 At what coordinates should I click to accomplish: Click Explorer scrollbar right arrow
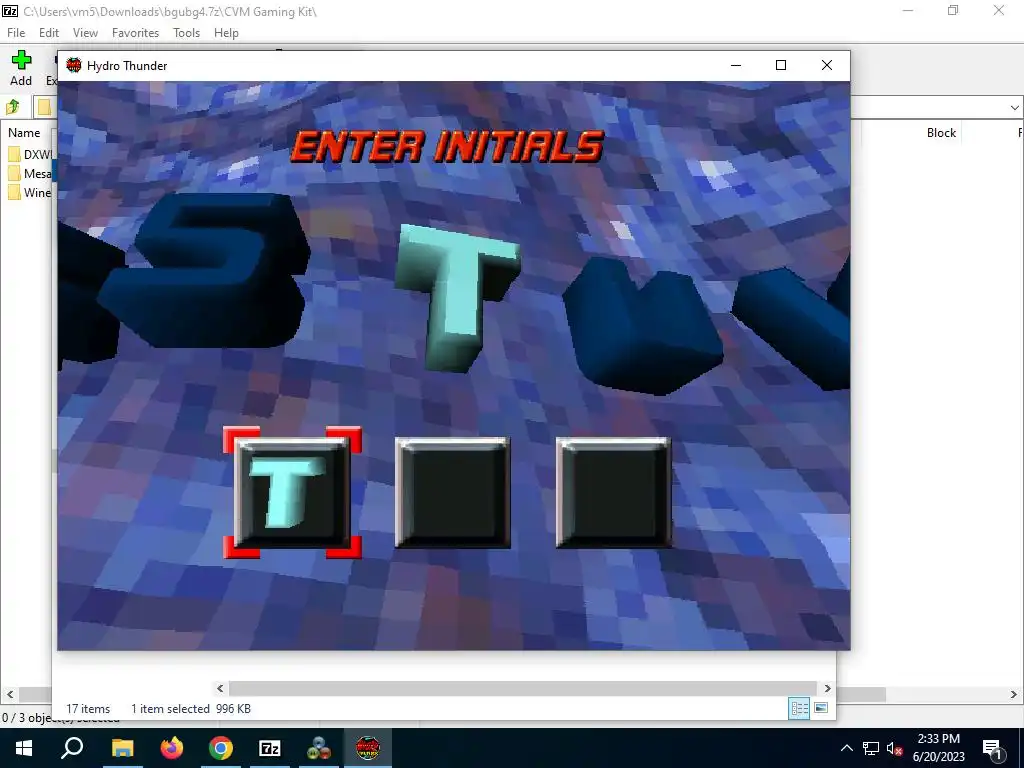pos(827,688)
